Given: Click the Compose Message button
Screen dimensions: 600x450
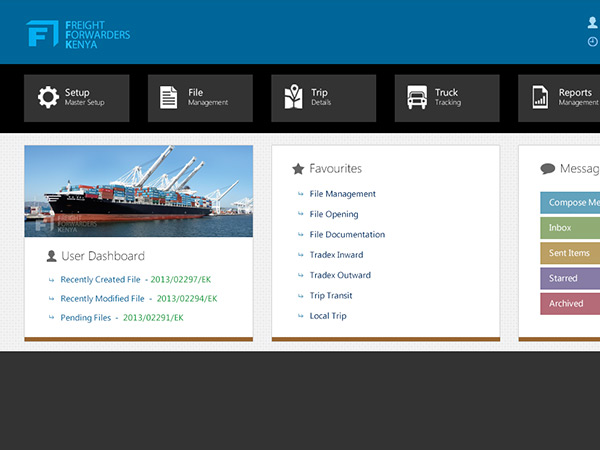Looking at the screenshot, I should tap(571, 203).
